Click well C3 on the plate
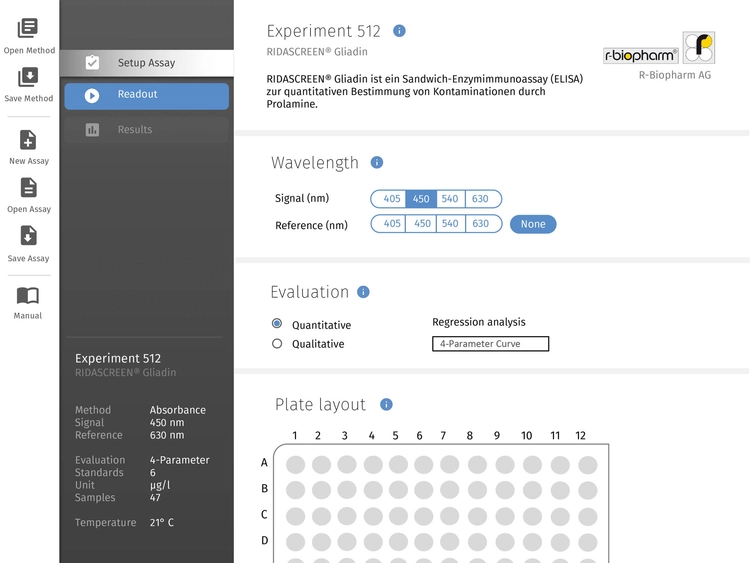750x563 pixels. [x=347, y=517]
